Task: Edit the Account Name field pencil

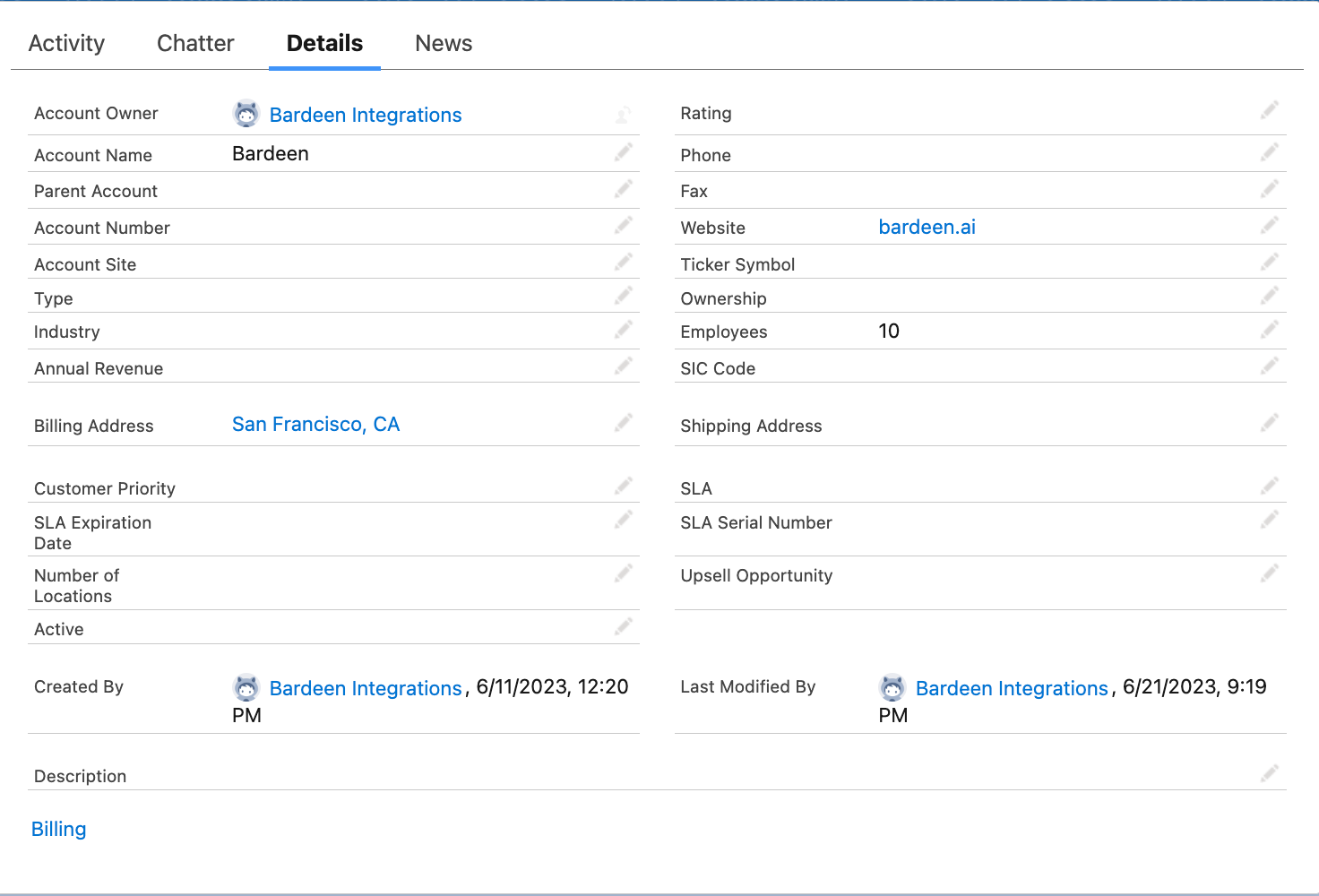Action: 624,152
